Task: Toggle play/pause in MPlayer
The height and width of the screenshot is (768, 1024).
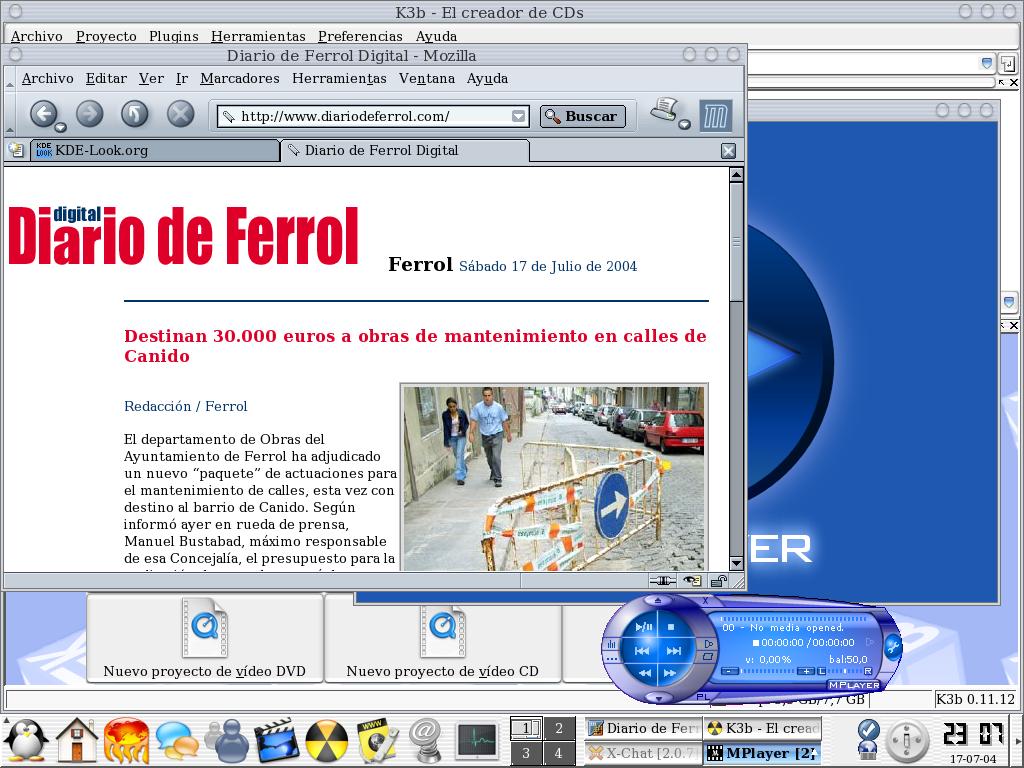Action: coord(643,627)
